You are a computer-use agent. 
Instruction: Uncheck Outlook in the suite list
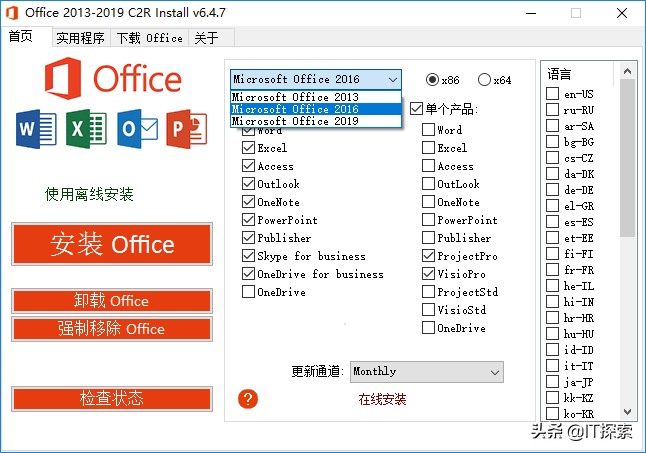point(248,184)
